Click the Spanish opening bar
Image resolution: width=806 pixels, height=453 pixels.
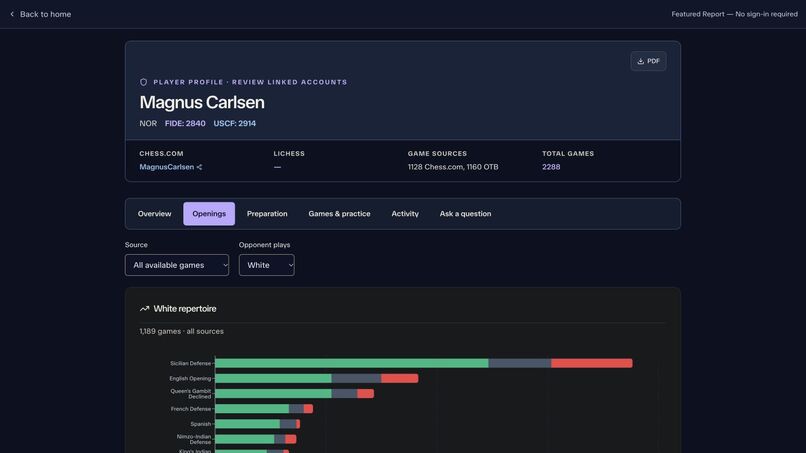pos(258,424)
